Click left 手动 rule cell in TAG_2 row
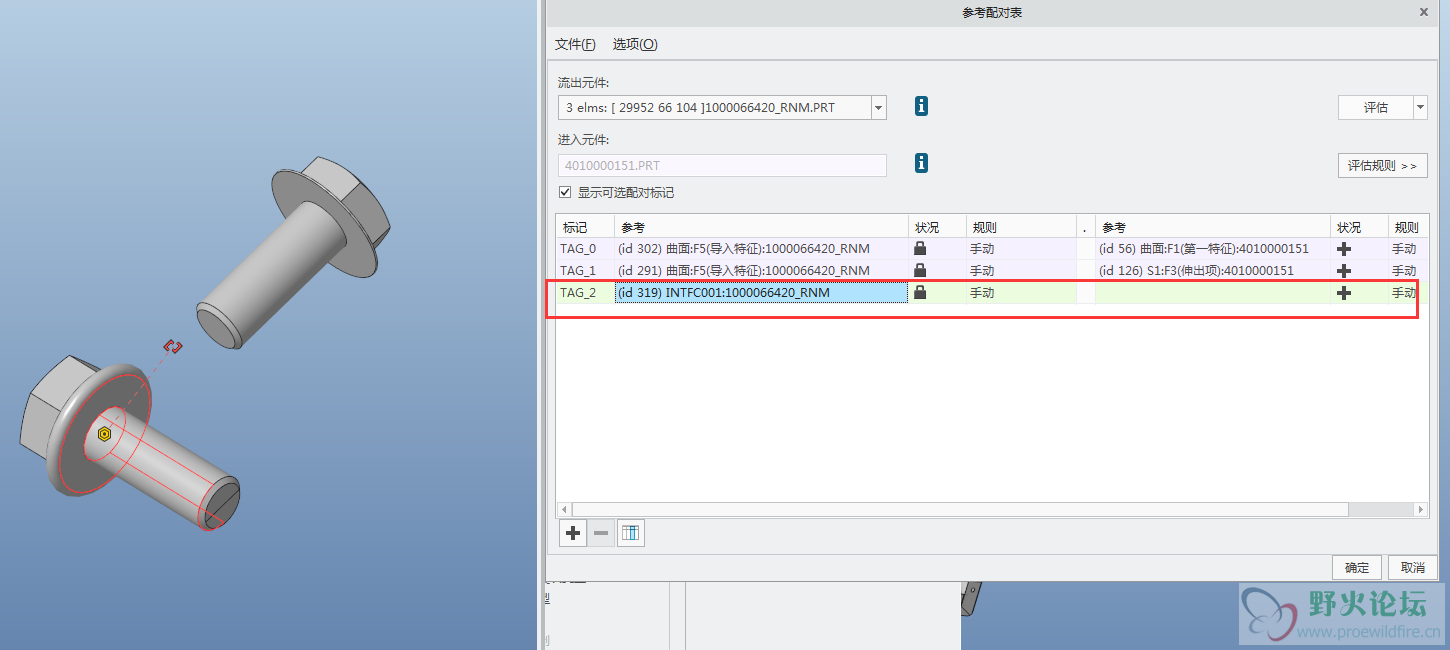The width and height of the screenshot is (1450, 650). click(1021, 293)
